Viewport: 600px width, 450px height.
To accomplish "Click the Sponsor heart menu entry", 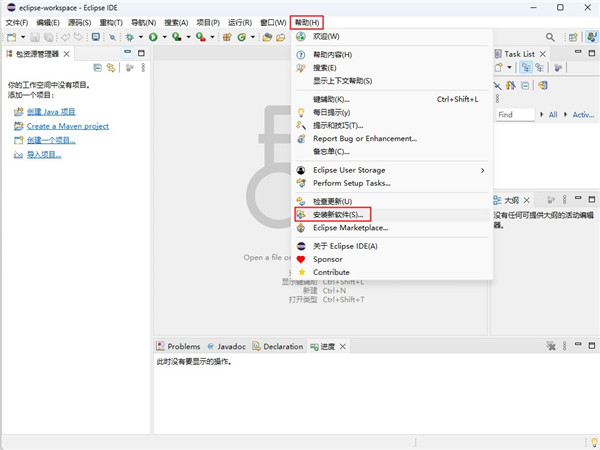I will (327, 259).
